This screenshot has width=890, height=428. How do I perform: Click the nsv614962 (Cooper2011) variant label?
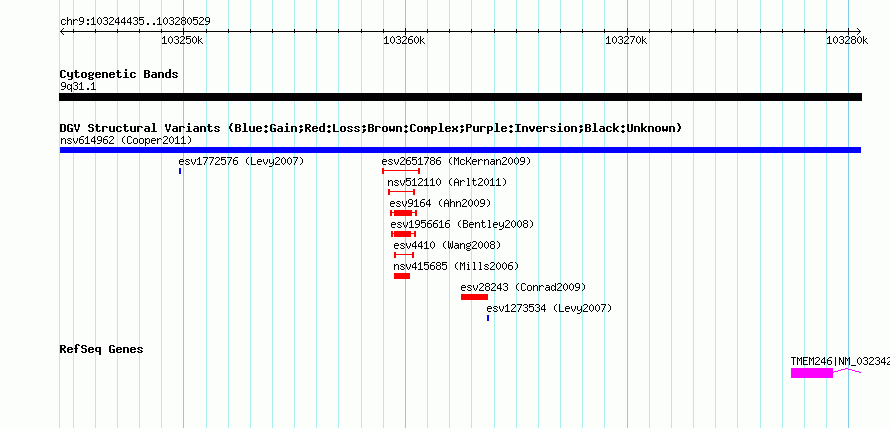pos(126,140)
